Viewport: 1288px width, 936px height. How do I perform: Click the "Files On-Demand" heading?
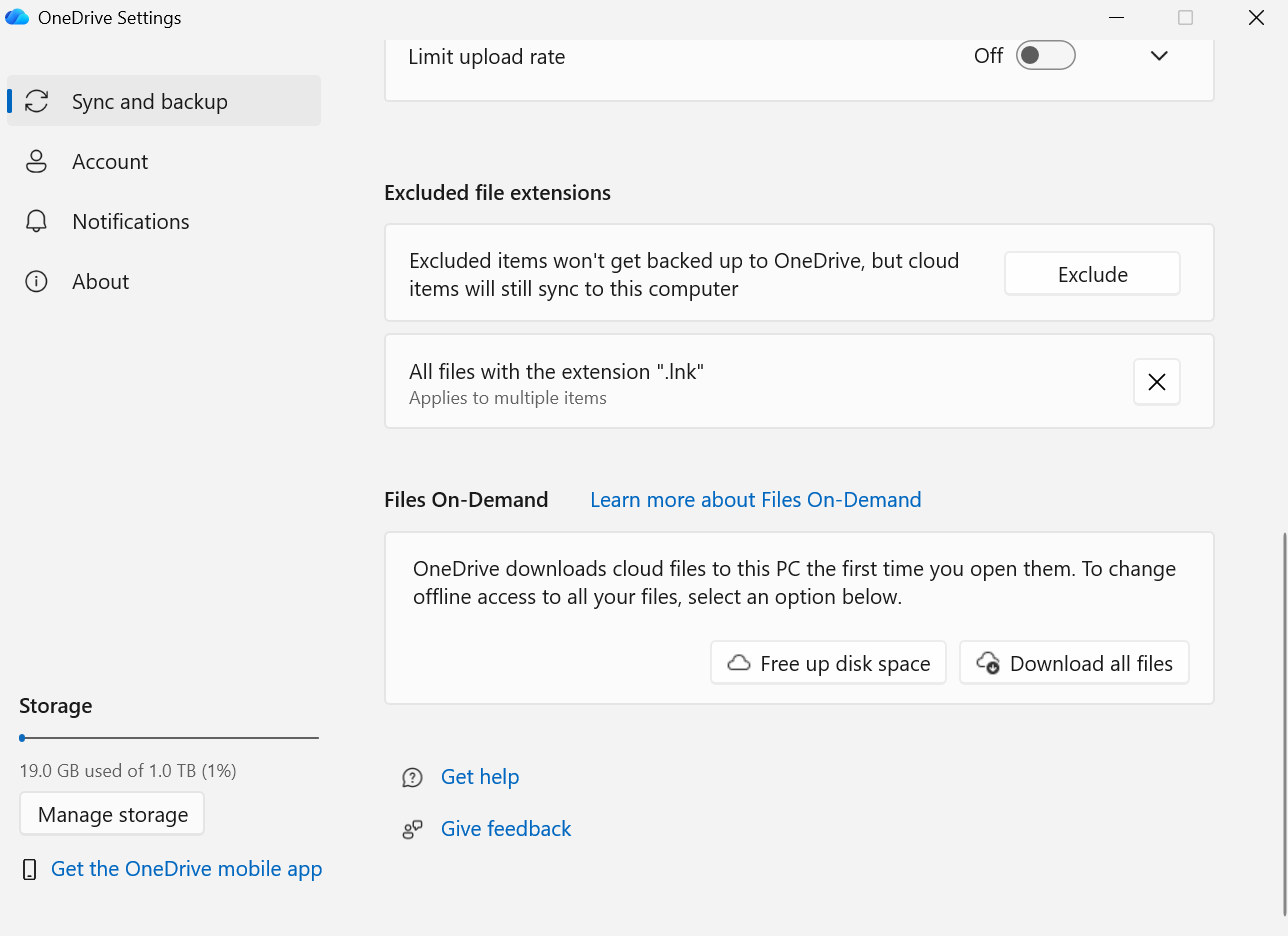click(466, 500)
